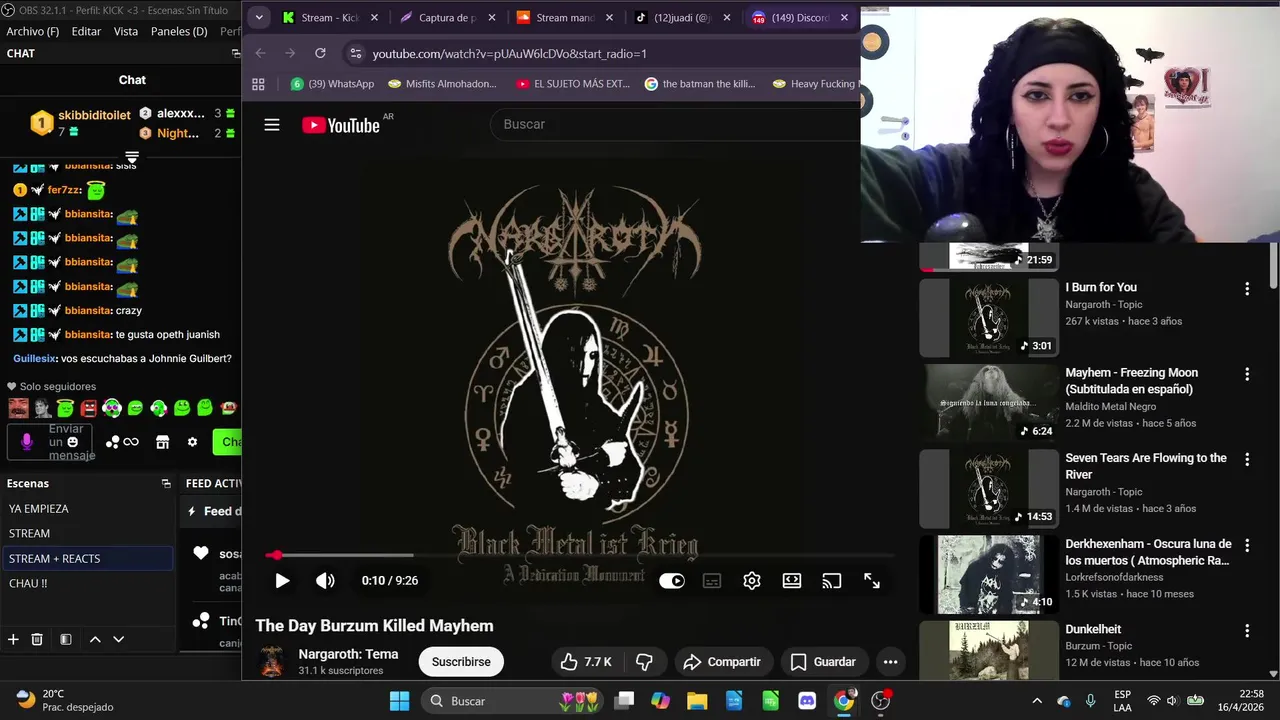Switch to the (149) Discord tab
Image resolution: width=1280 pixels, height=720 pixels.
tap(800, 17)
